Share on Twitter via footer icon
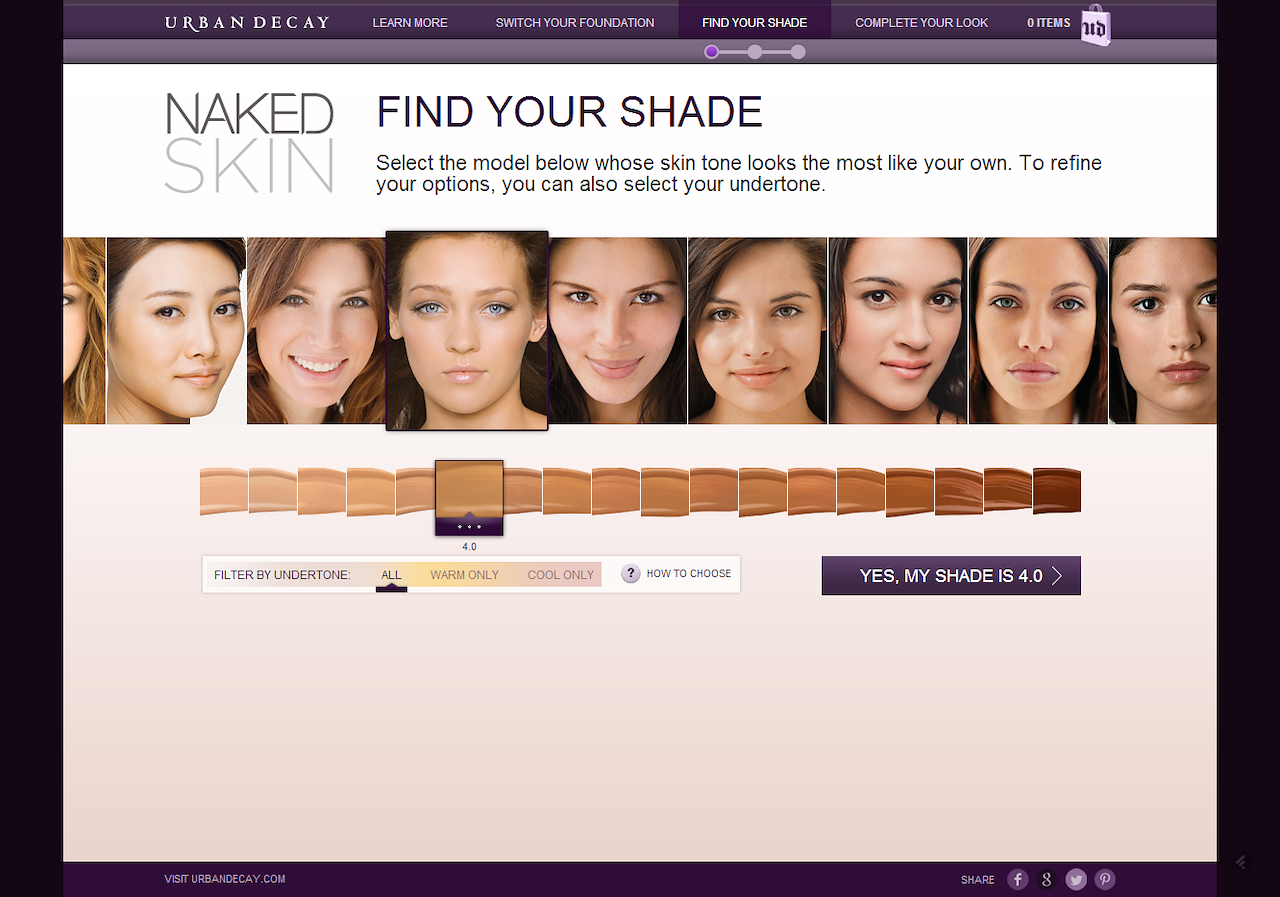Screen dimensions: 1280x897 [x=1076, y=879]
